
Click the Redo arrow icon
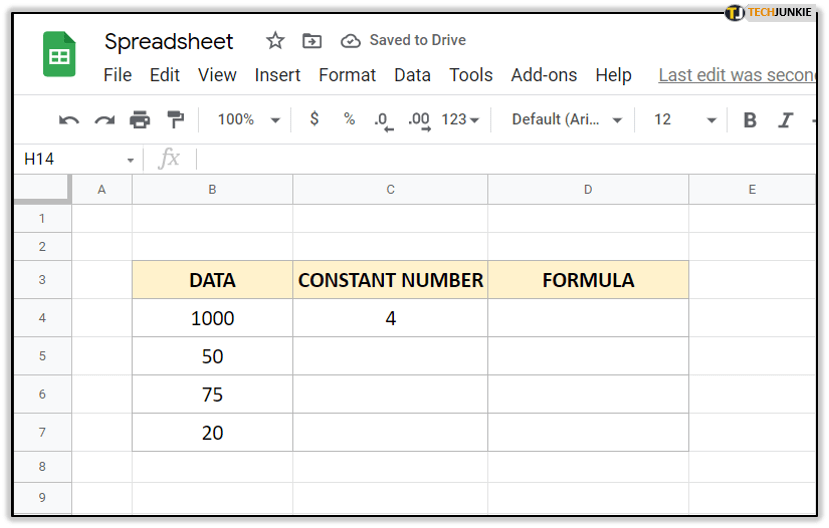click(104, 120)
